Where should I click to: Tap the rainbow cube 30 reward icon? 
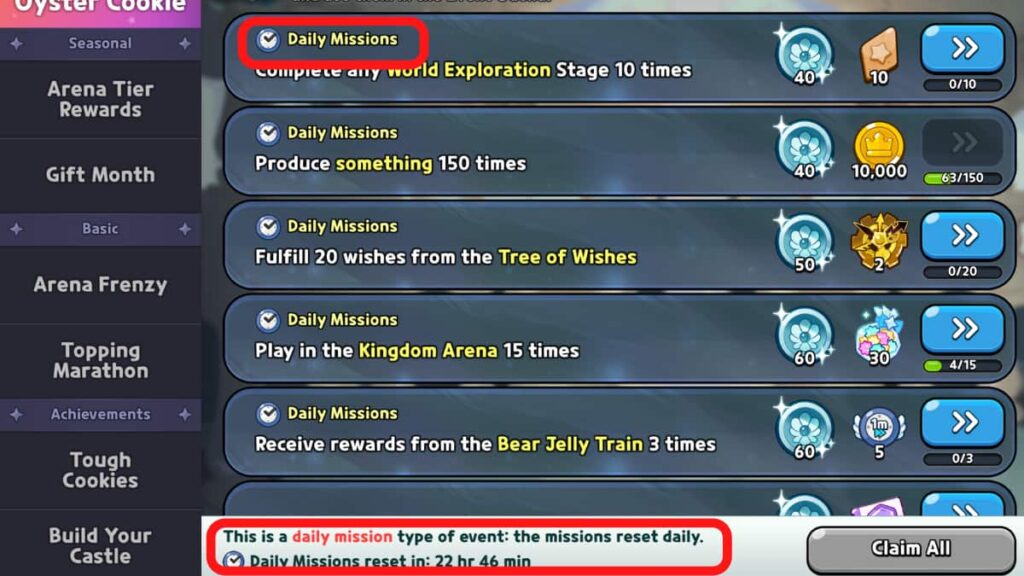click(x=879, y=335)
